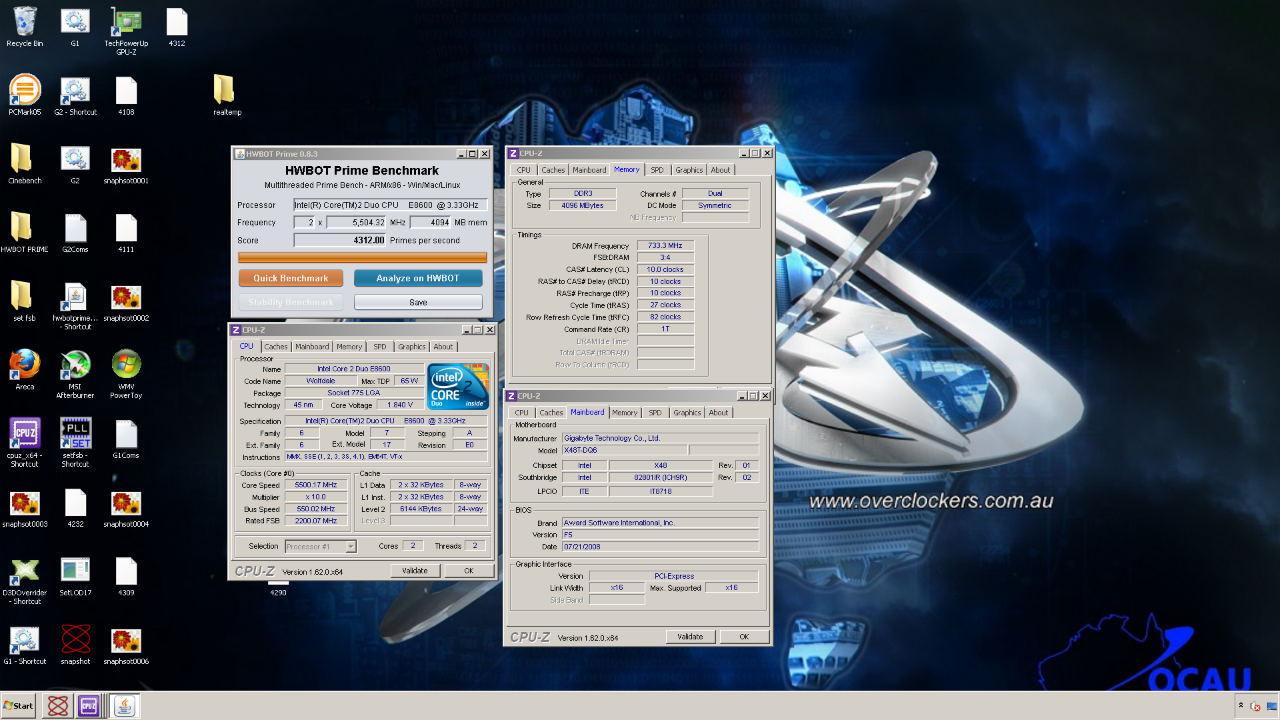The width and height of the screenshot is (1280, 720).
Task: Click Analyze on HWBOT button
Action: click(x=418, y=278)
